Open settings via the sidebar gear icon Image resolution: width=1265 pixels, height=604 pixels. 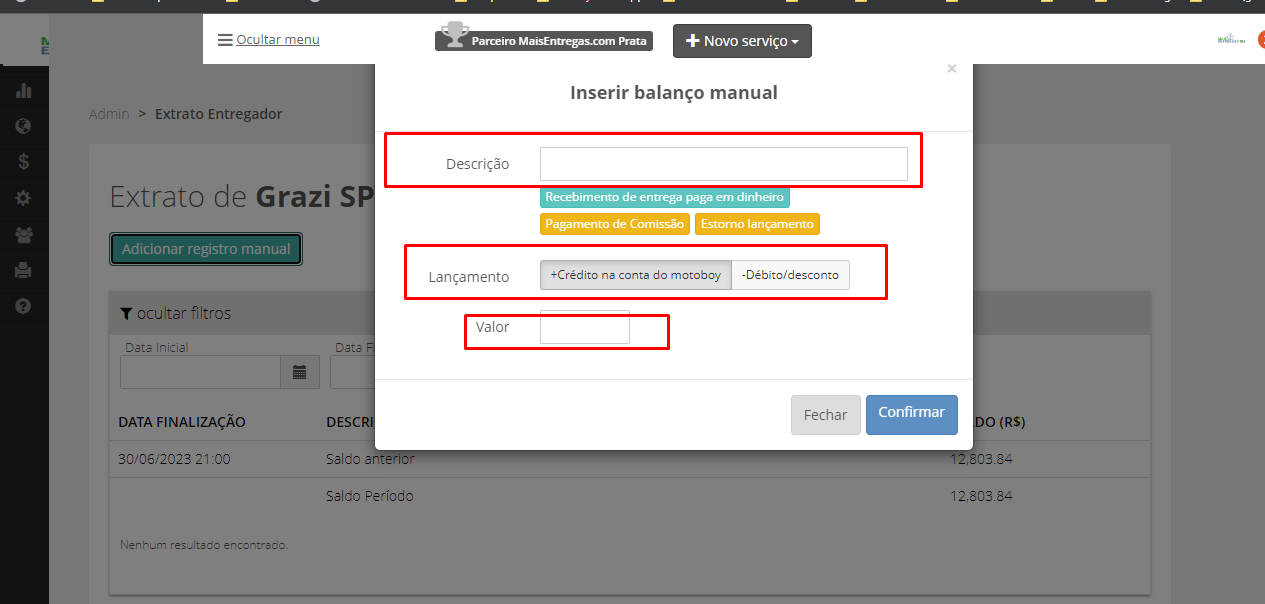24,198
